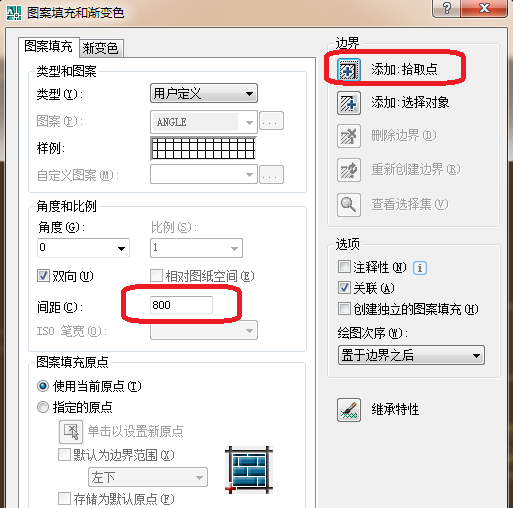Click the 查看选择集 magnifier icon
Image resolution: width=513 pixels, height=508 pixels.
pos(349,205)
